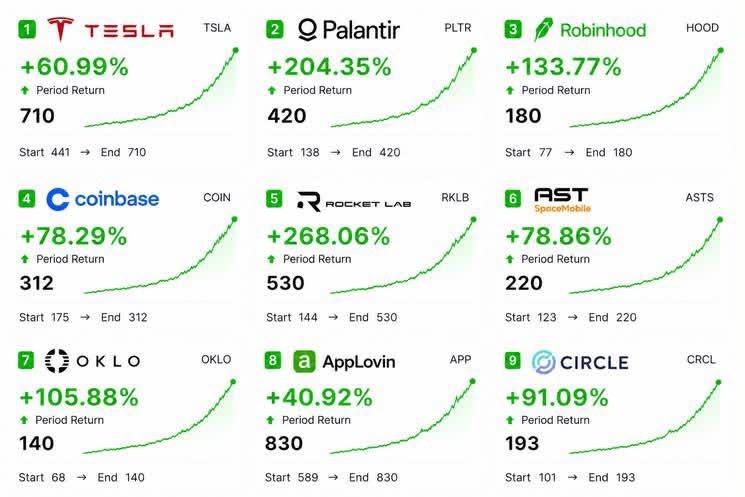The image size is (745, 497).
Task: Select the AST SpaceMobile logo
Action: (x=562, y=200)
